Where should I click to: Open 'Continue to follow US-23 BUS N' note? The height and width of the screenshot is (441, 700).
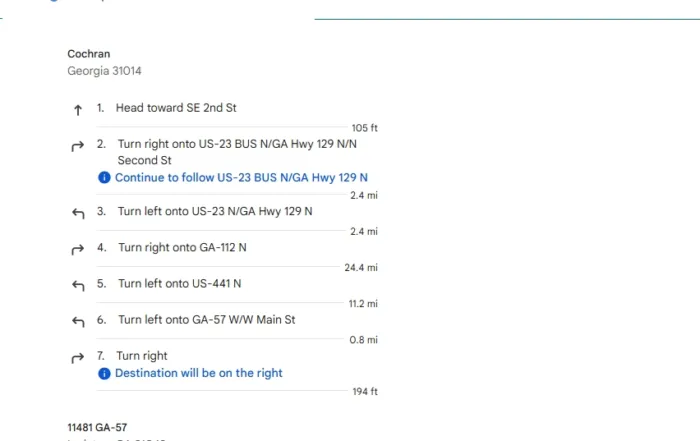tap(241, 178)
